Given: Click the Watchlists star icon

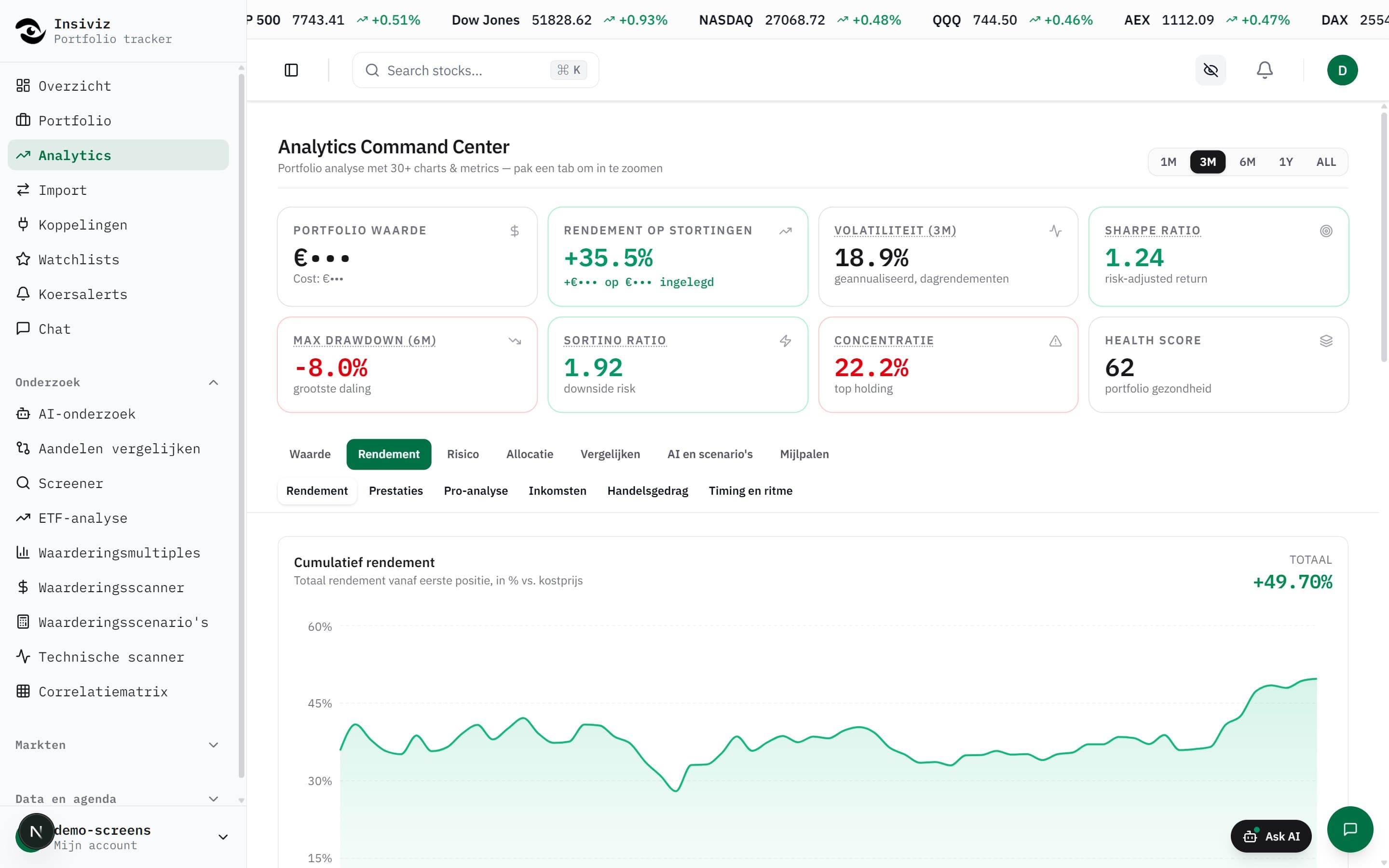Looking at the screenshot, I should pos(23,259).
